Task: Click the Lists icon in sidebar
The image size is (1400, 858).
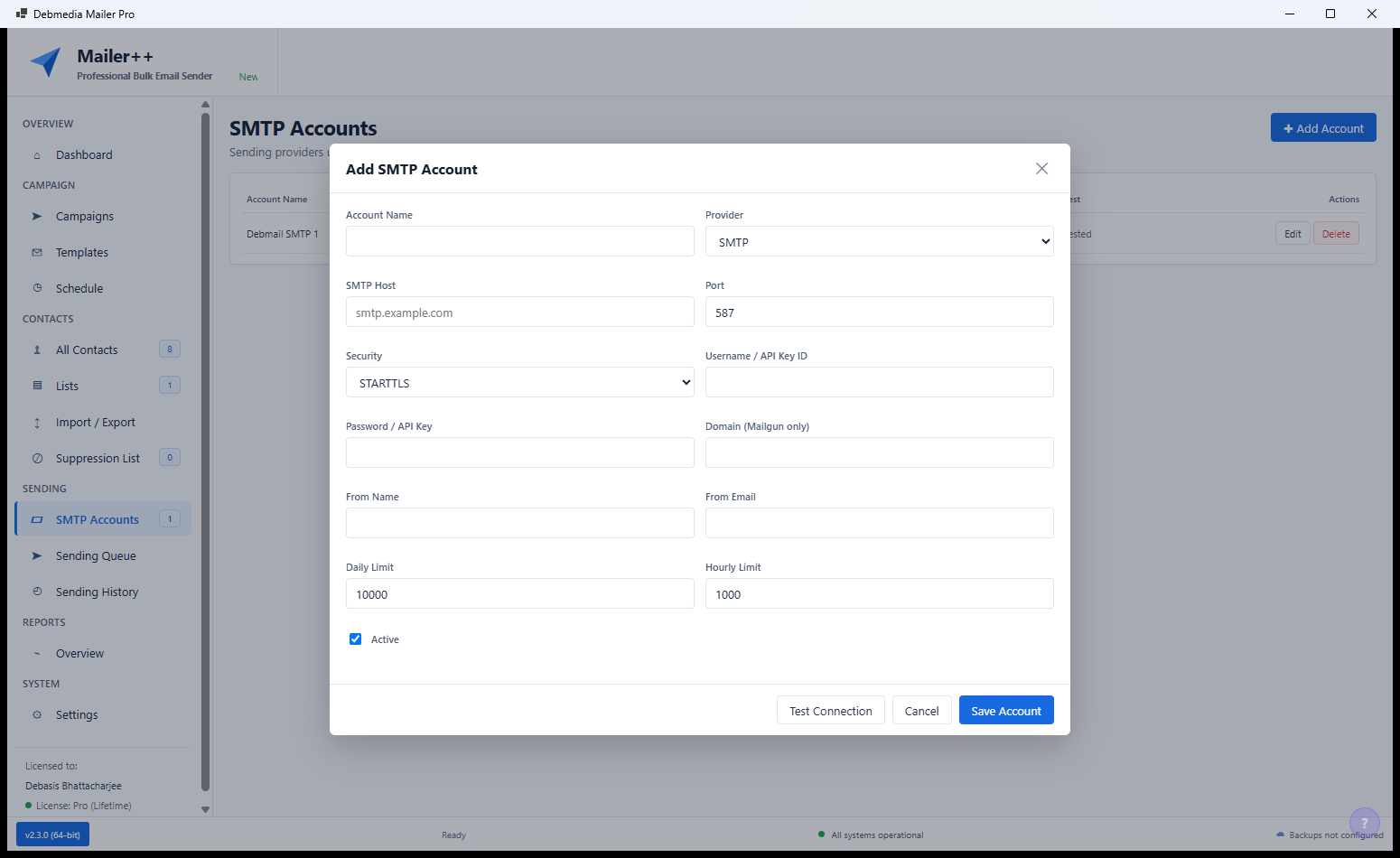Action: (37, 387)
